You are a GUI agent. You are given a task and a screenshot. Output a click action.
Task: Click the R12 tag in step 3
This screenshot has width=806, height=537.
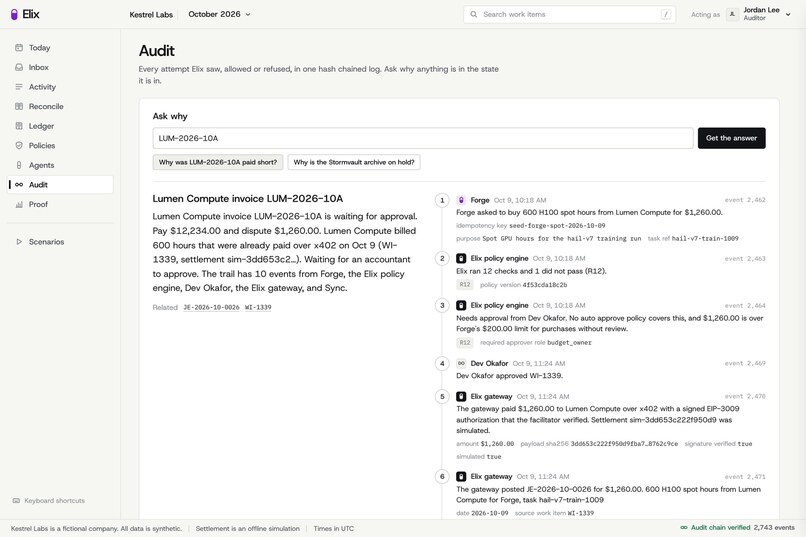click(465, 342)
